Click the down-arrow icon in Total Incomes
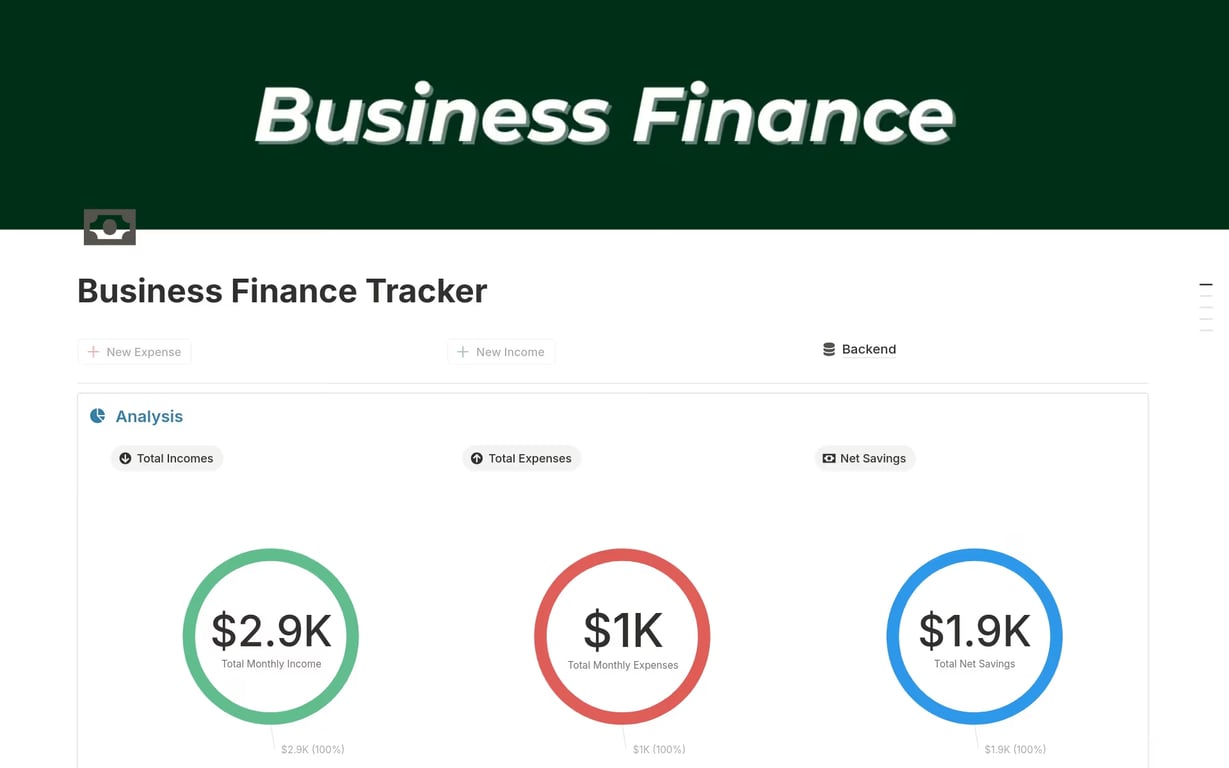Image resolution: width=1229 pixels, height=768 pixels. click(125, 459)
